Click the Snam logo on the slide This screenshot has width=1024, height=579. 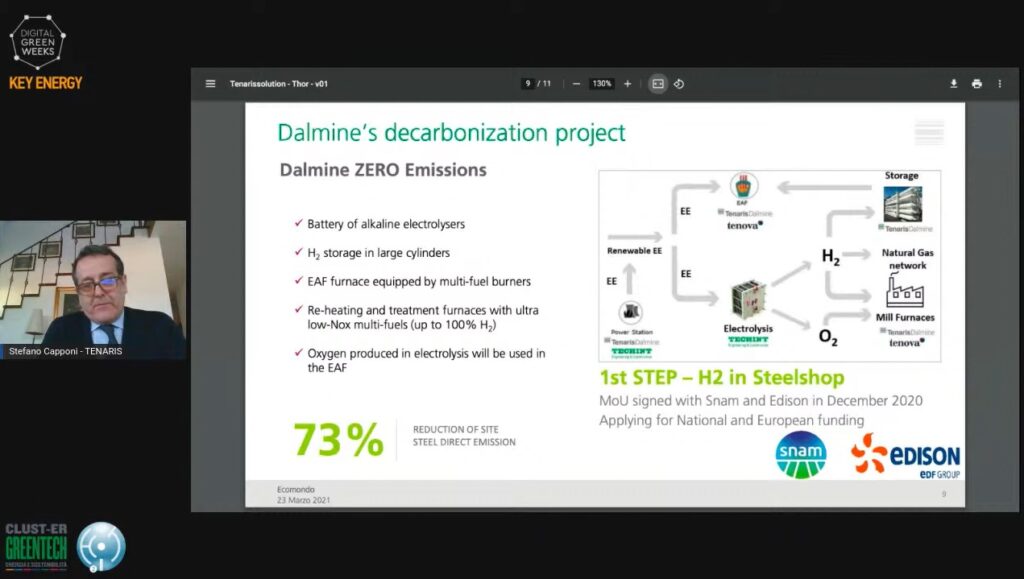[801, 456]
